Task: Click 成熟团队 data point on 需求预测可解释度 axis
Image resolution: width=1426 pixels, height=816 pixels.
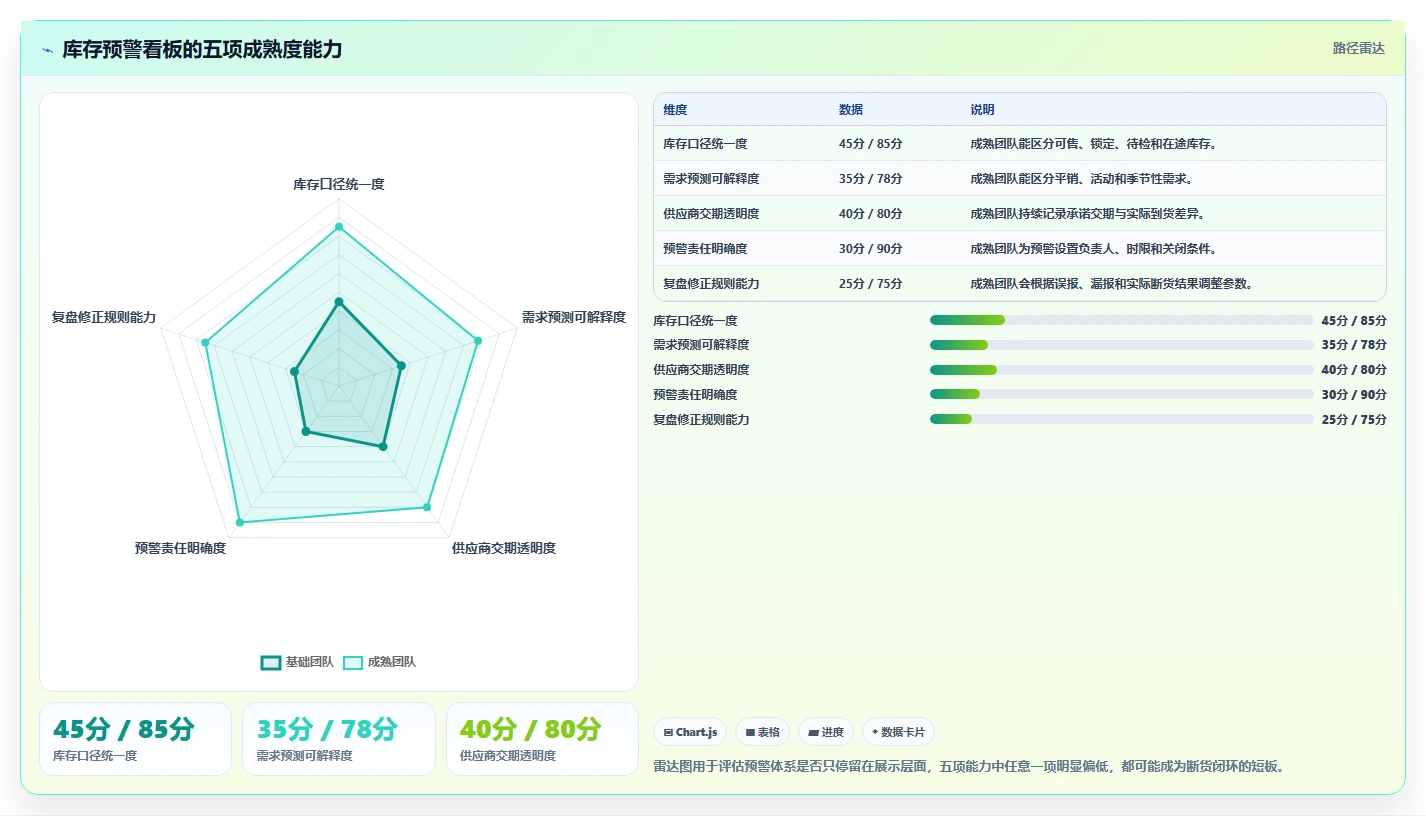Action: click(x=477, y=341)
